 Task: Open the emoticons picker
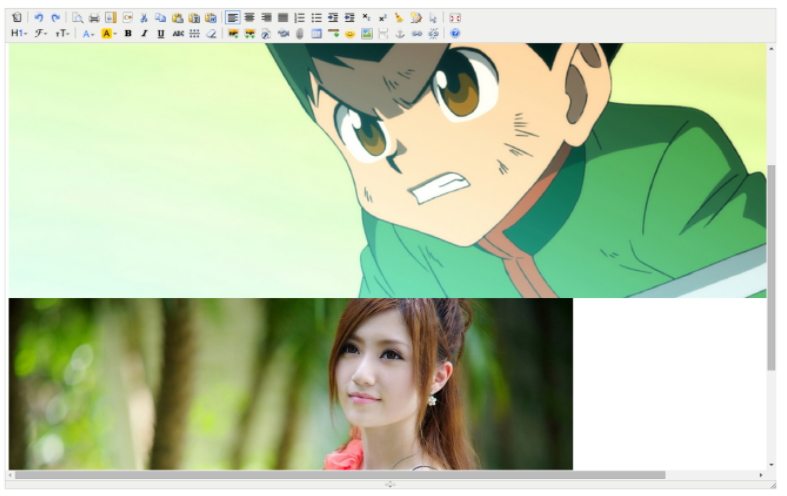pyautogui.click(x=350, y=34)
